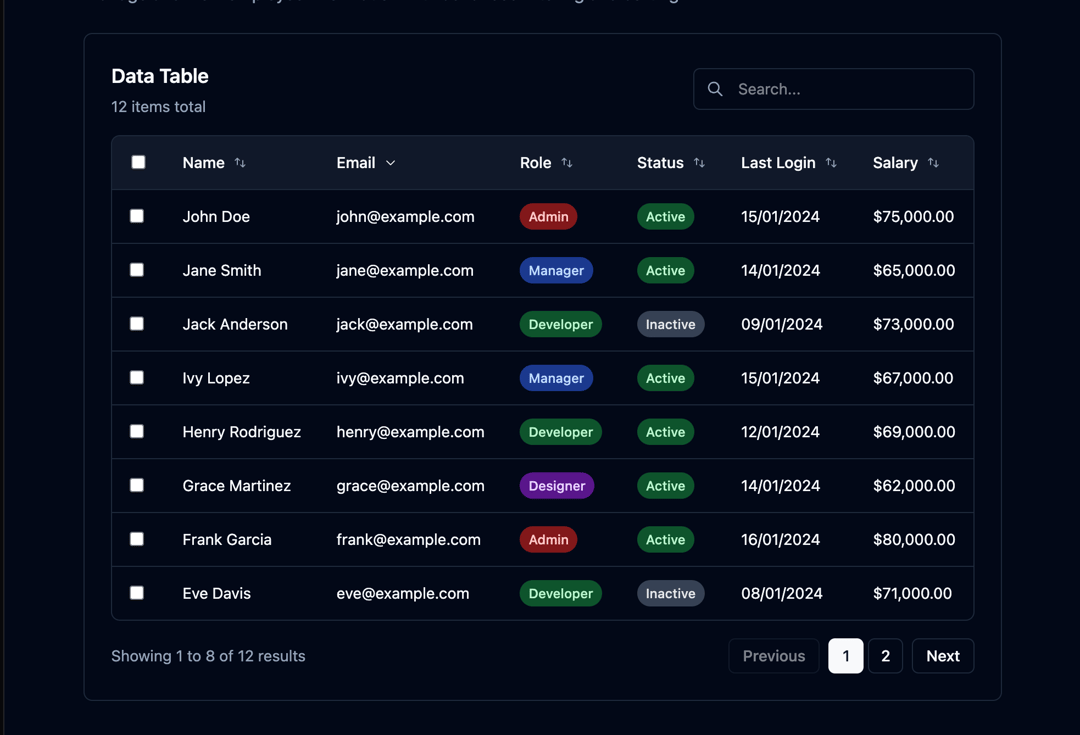
Task: Click the magnifying glass search icon
Action: pyautogui.click(x=715, y=89)
